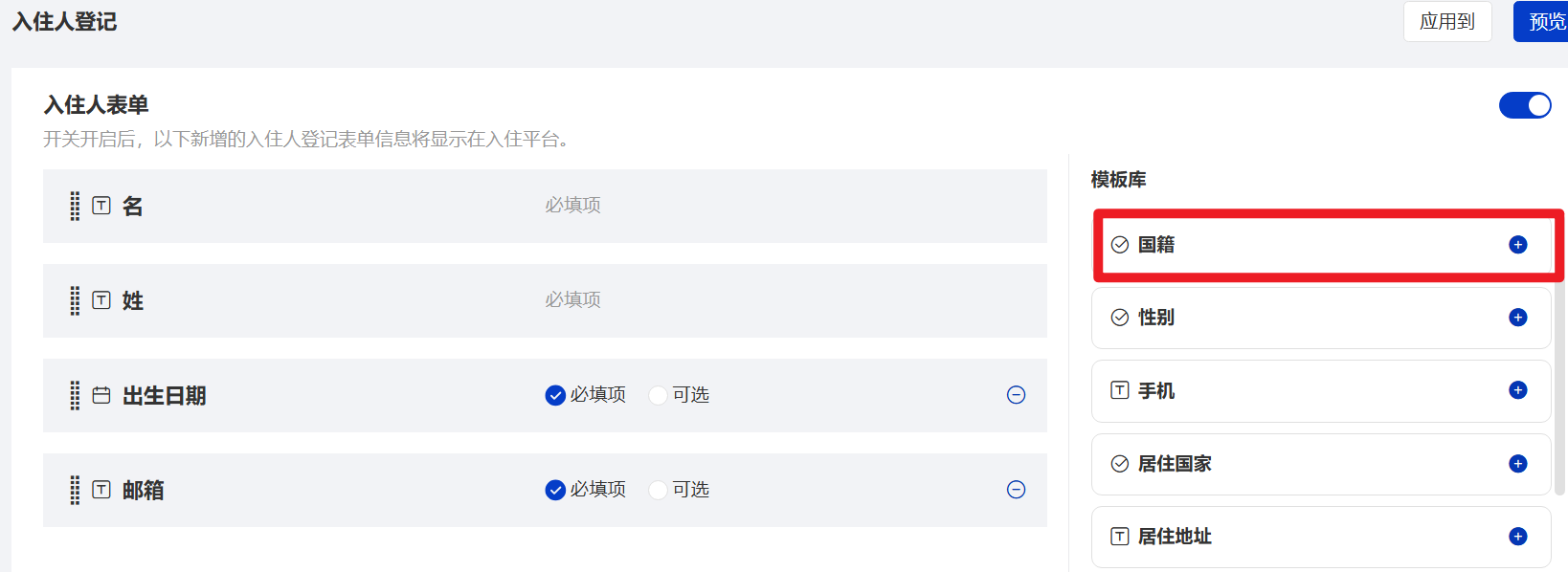Add 居住国家 template to the form
Image resolution: width=1568 pixels, height=572 pixels.
pos(1517,464)
